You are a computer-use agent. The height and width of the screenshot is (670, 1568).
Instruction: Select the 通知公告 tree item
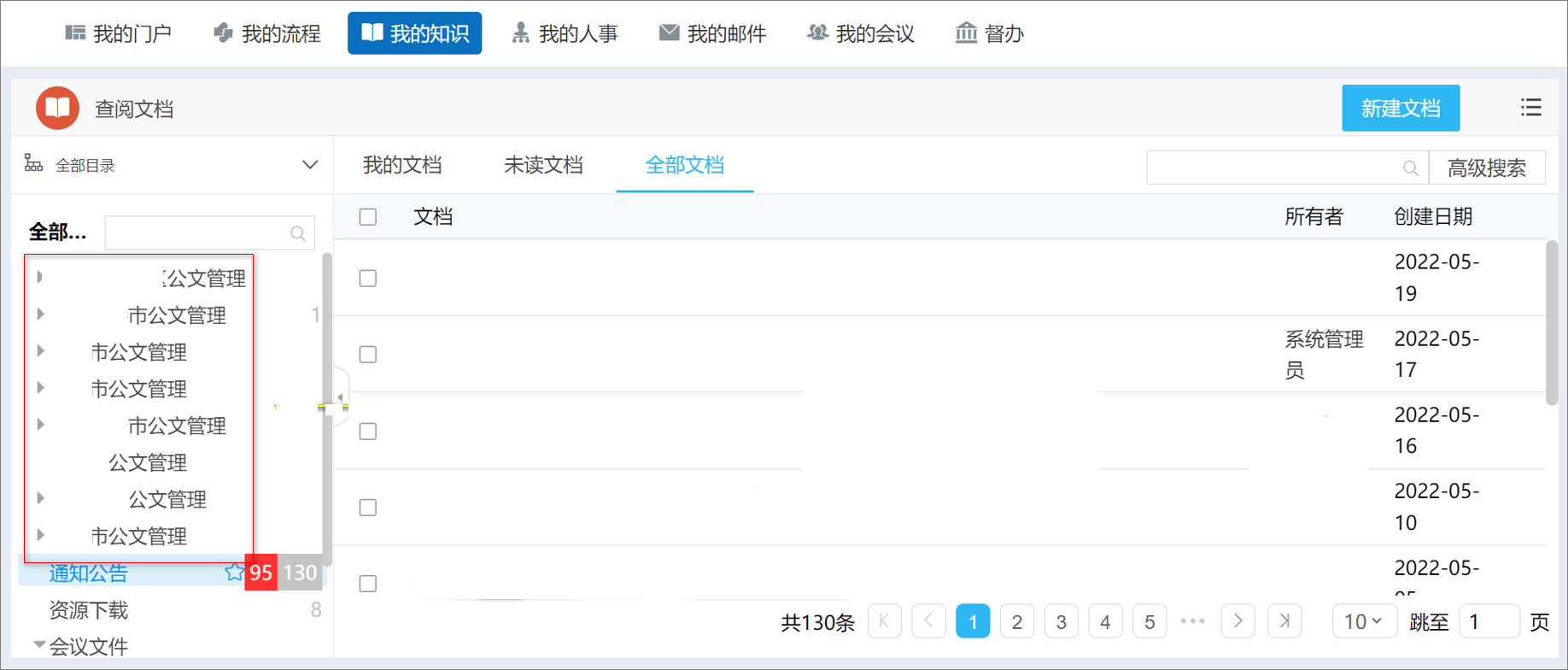[x=88, y=573]
